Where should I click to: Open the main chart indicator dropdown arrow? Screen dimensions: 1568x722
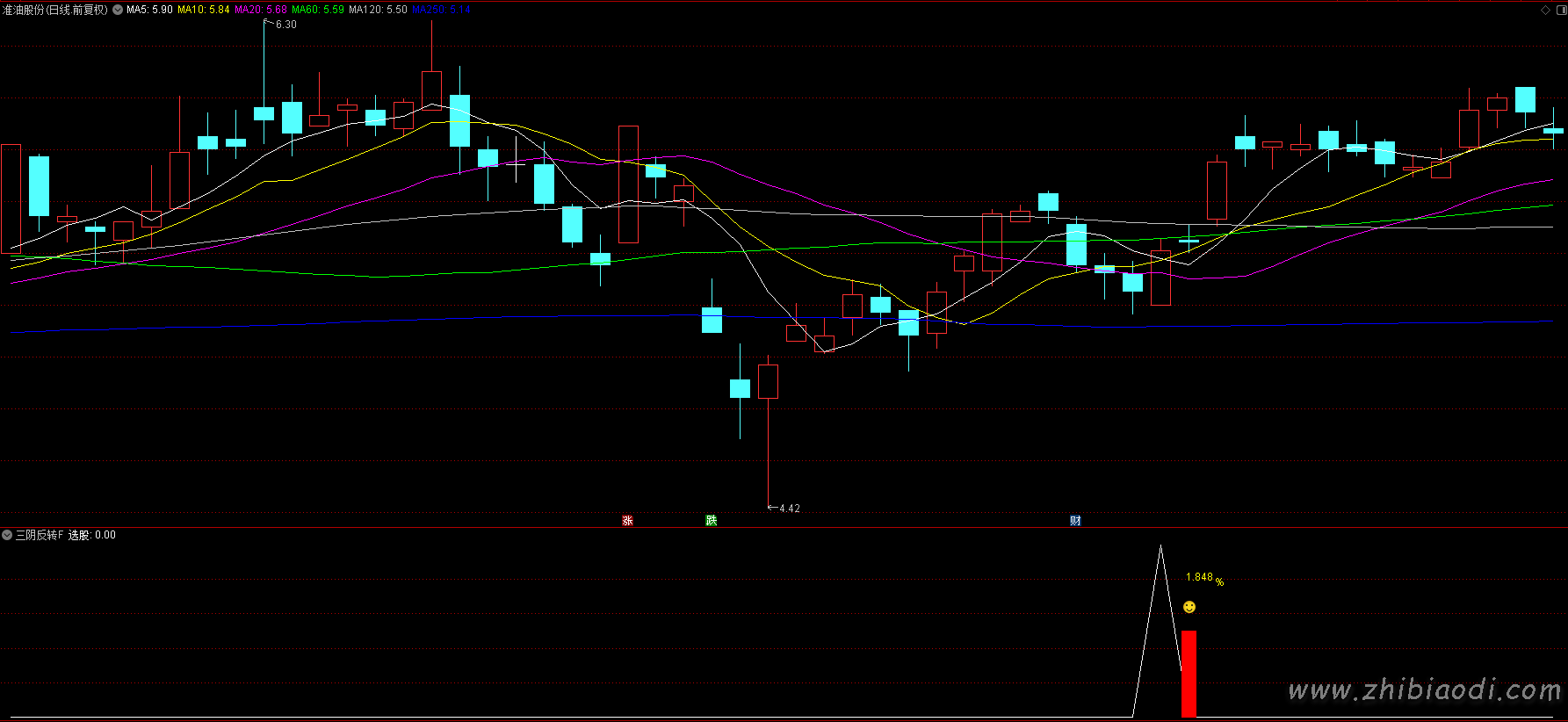tap(118, 10)
